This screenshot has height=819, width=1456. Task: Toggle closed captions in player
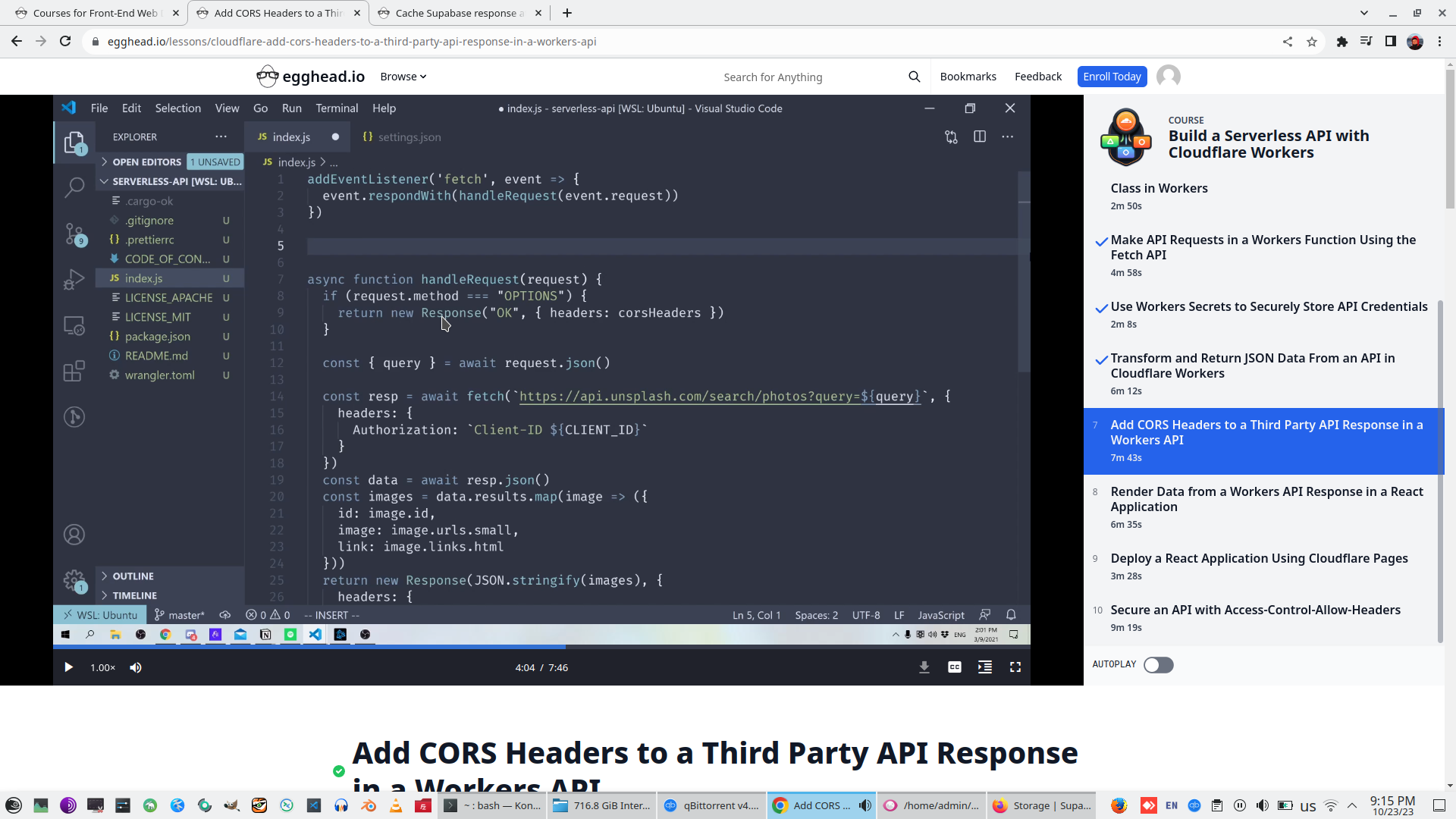coord(954,667)
